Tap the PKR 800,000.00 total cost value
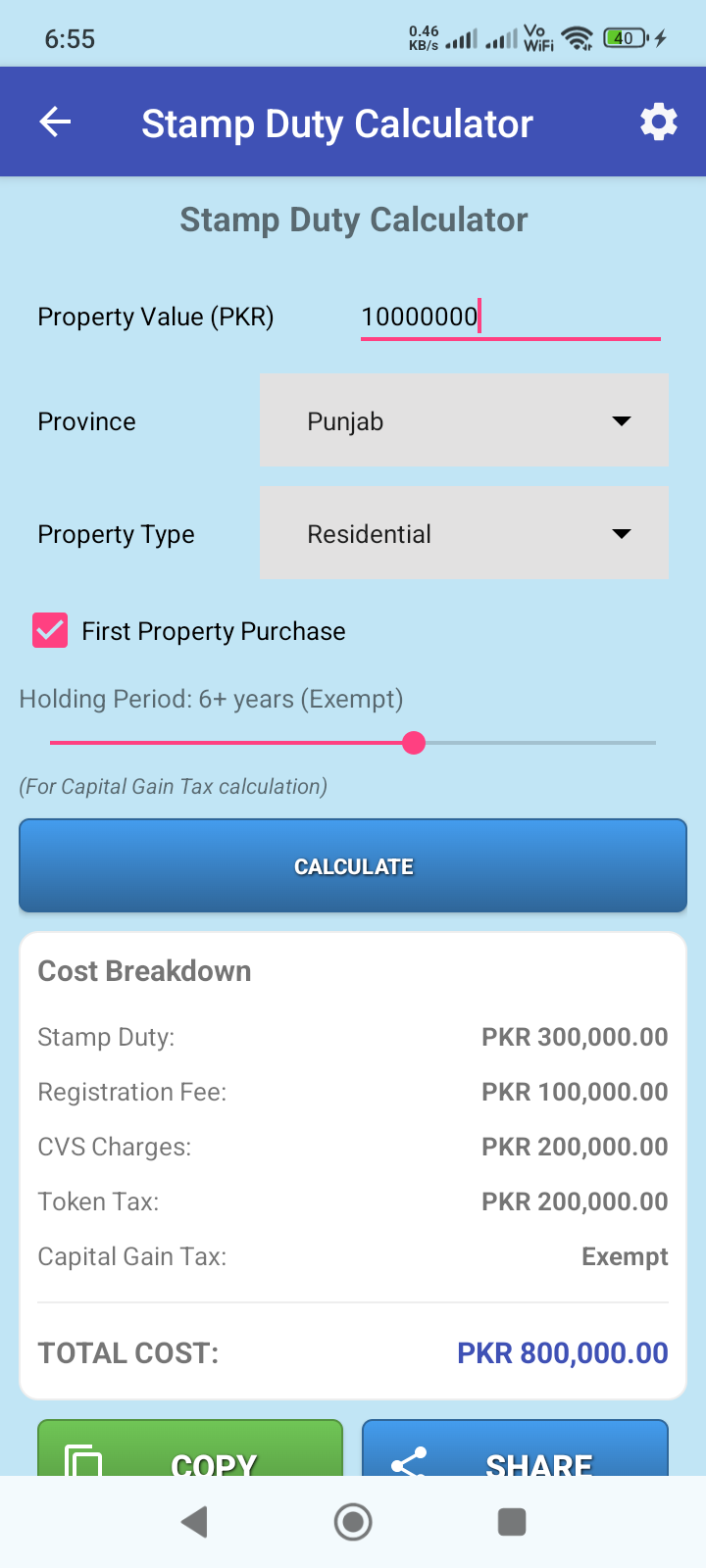 562,1352
